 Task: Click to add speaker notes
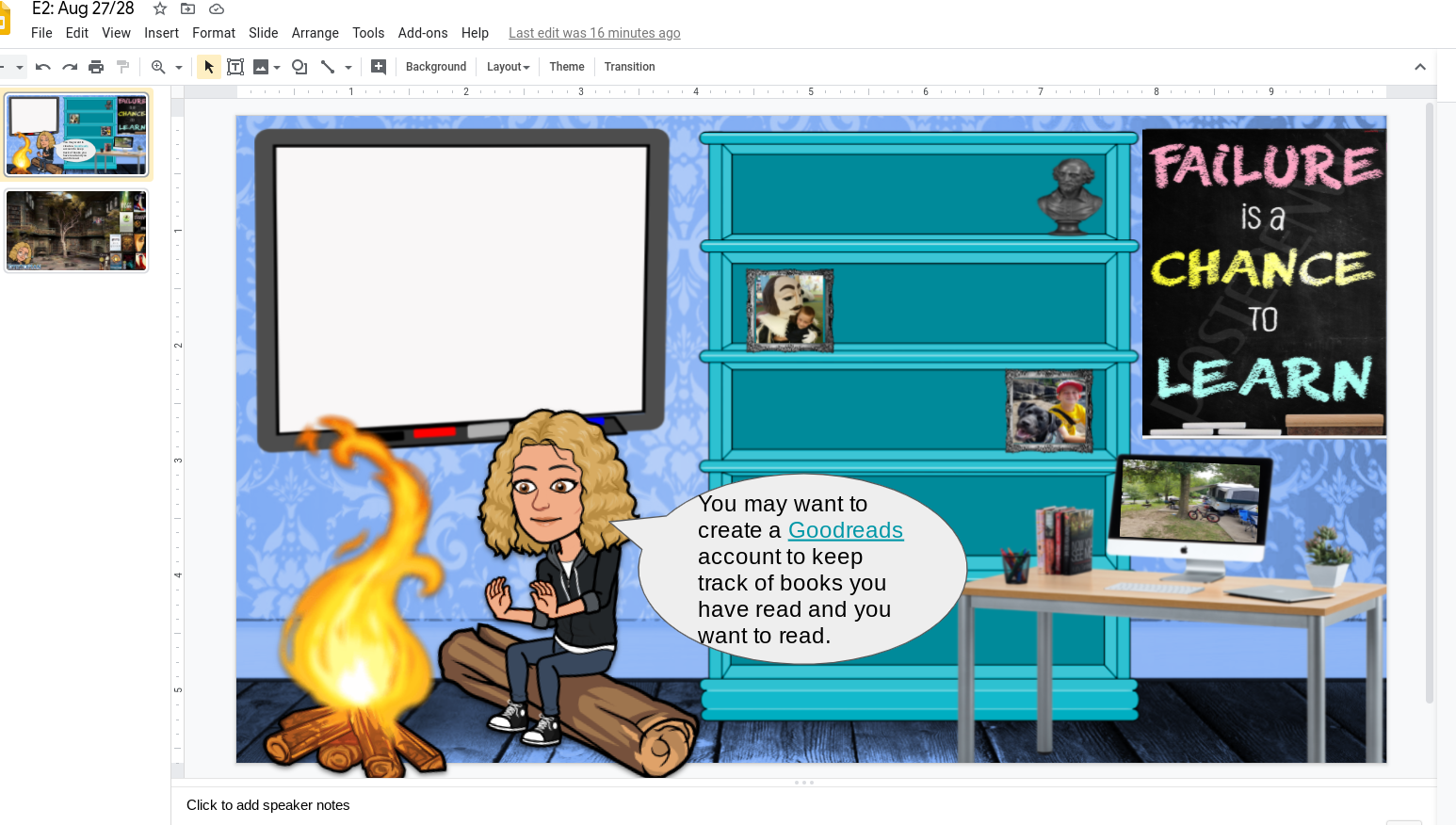click(x=268, y=805)
